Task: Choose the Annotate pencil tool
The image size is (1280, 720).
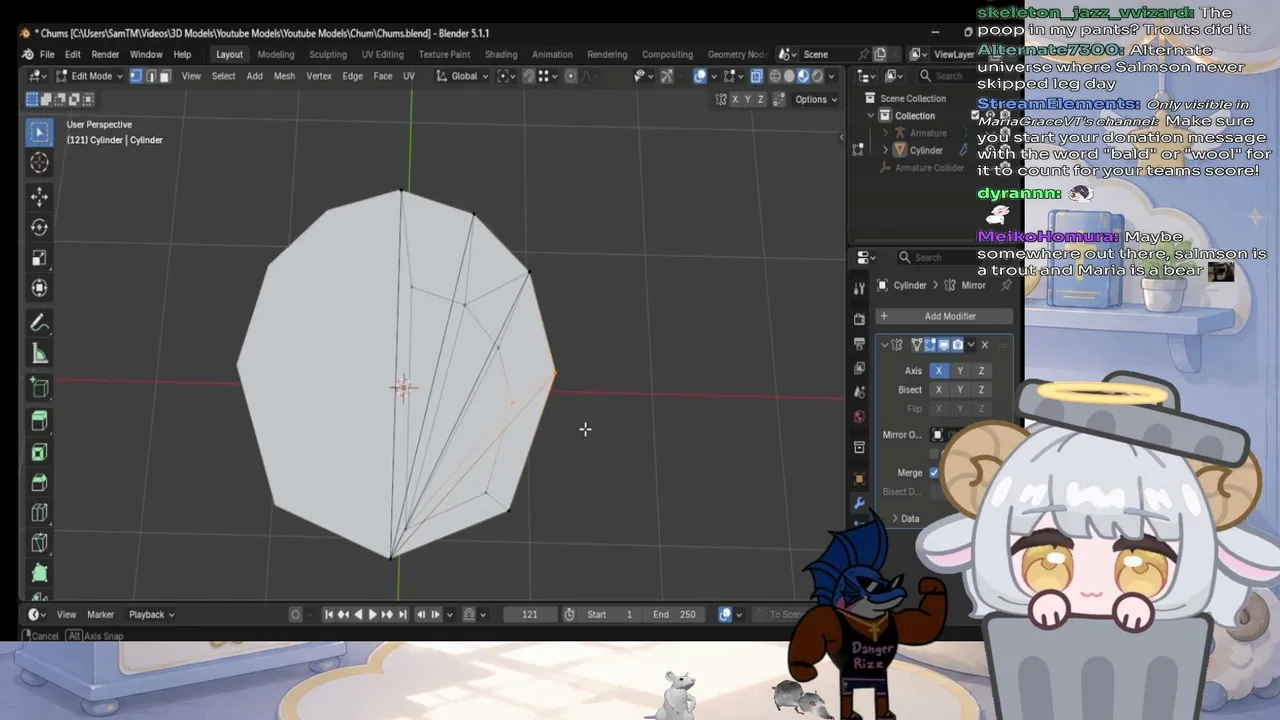Action: (39, 323)
